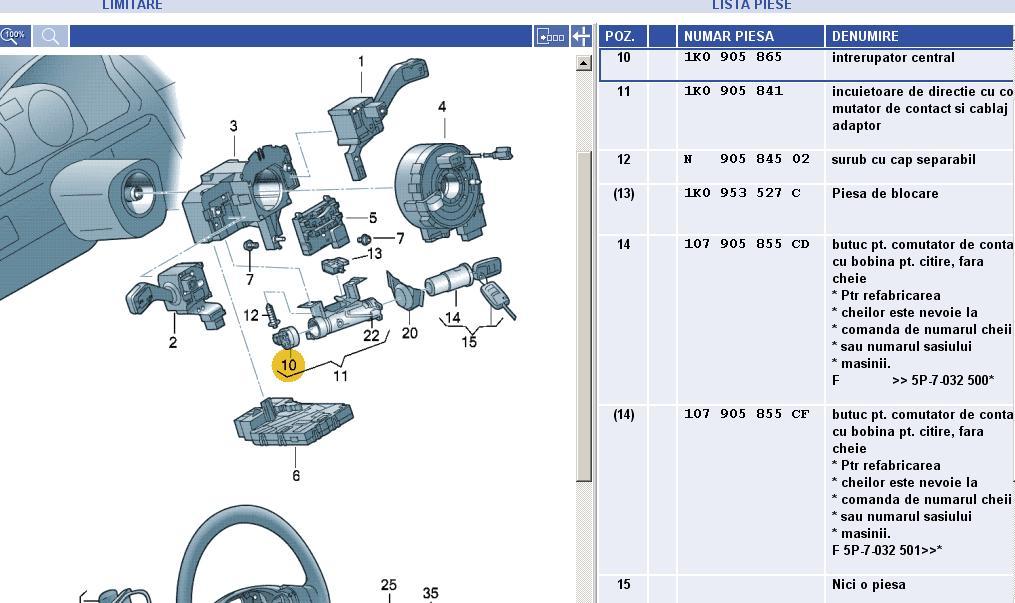The width and height of the screenshot is (1015, 603).
Task: Select part number 1K0 905 841
Action: (x=732, y=91)
